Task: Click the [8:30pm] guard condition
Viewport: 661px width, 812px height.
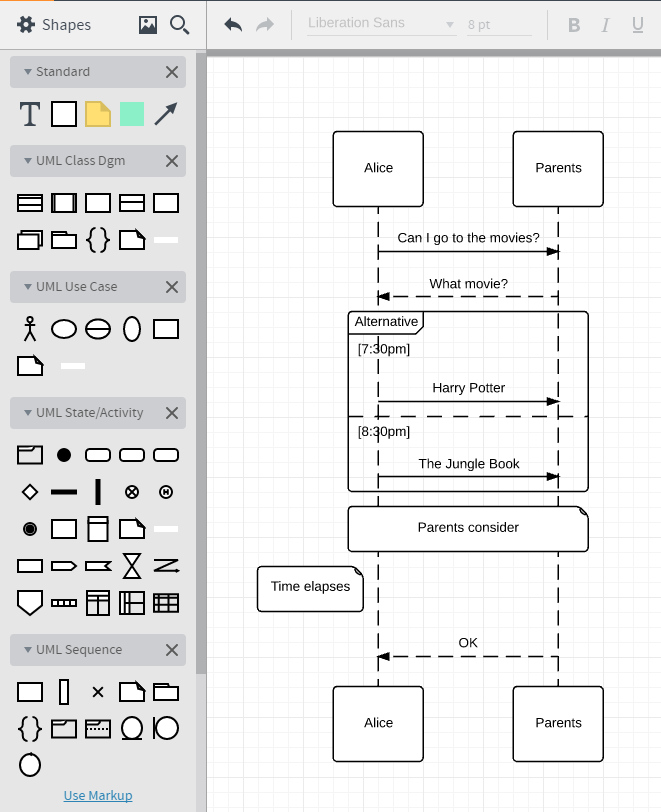Action: (x=384, y=431)
